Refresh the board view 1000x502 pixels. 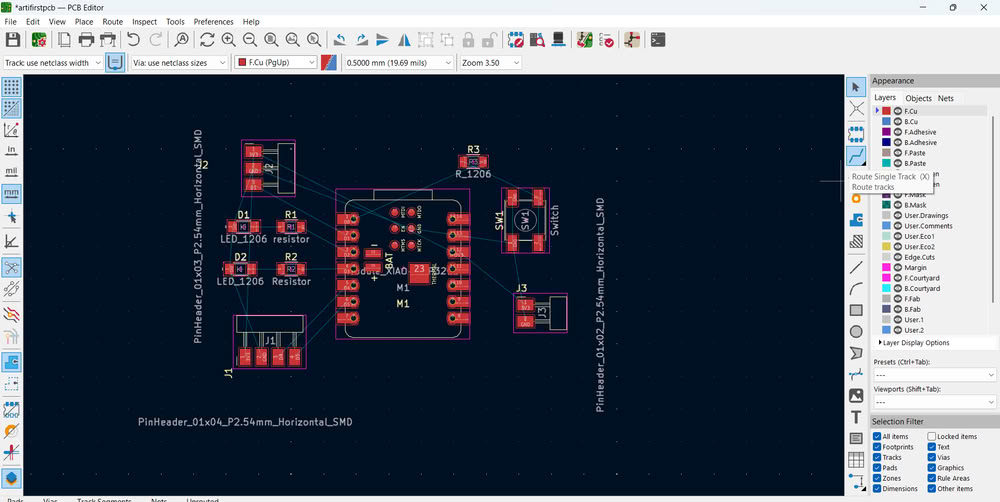click(207, 40)
